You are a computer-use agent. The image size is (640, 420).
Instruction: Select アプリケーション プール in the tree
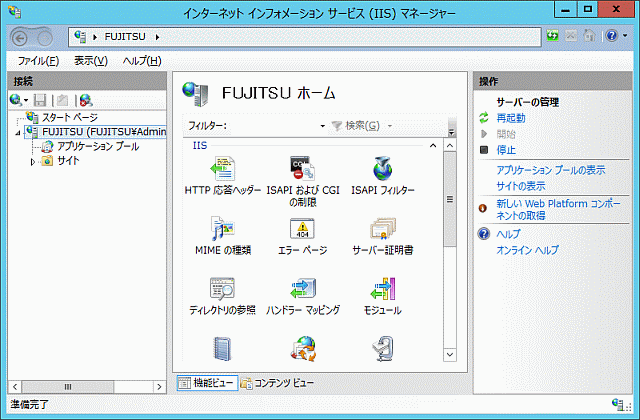coord(98,146)
